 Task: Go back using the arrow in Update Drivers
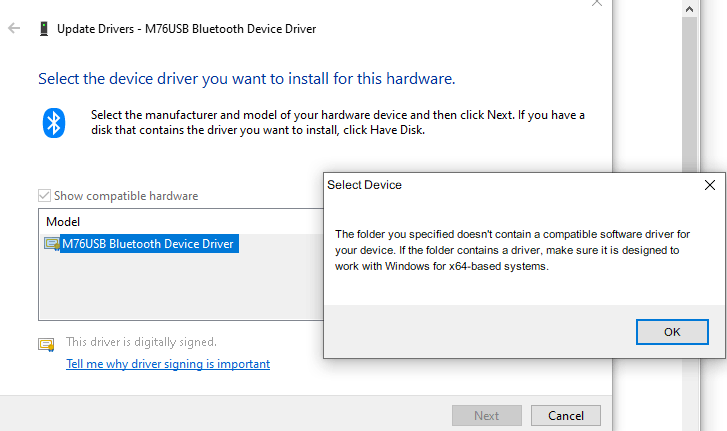point(14,28)
